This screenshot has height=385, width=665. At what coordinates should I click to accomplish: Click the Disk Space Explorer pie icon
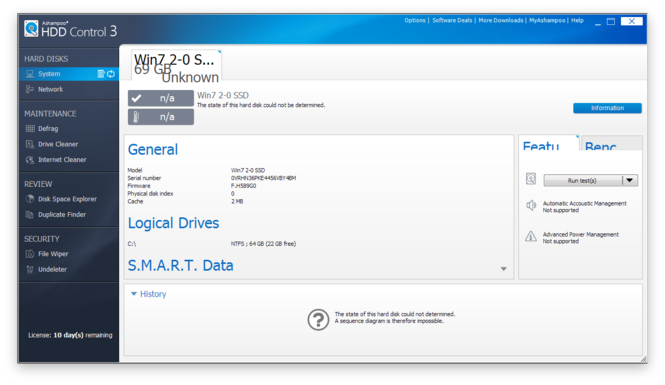[x=30, y=199]
